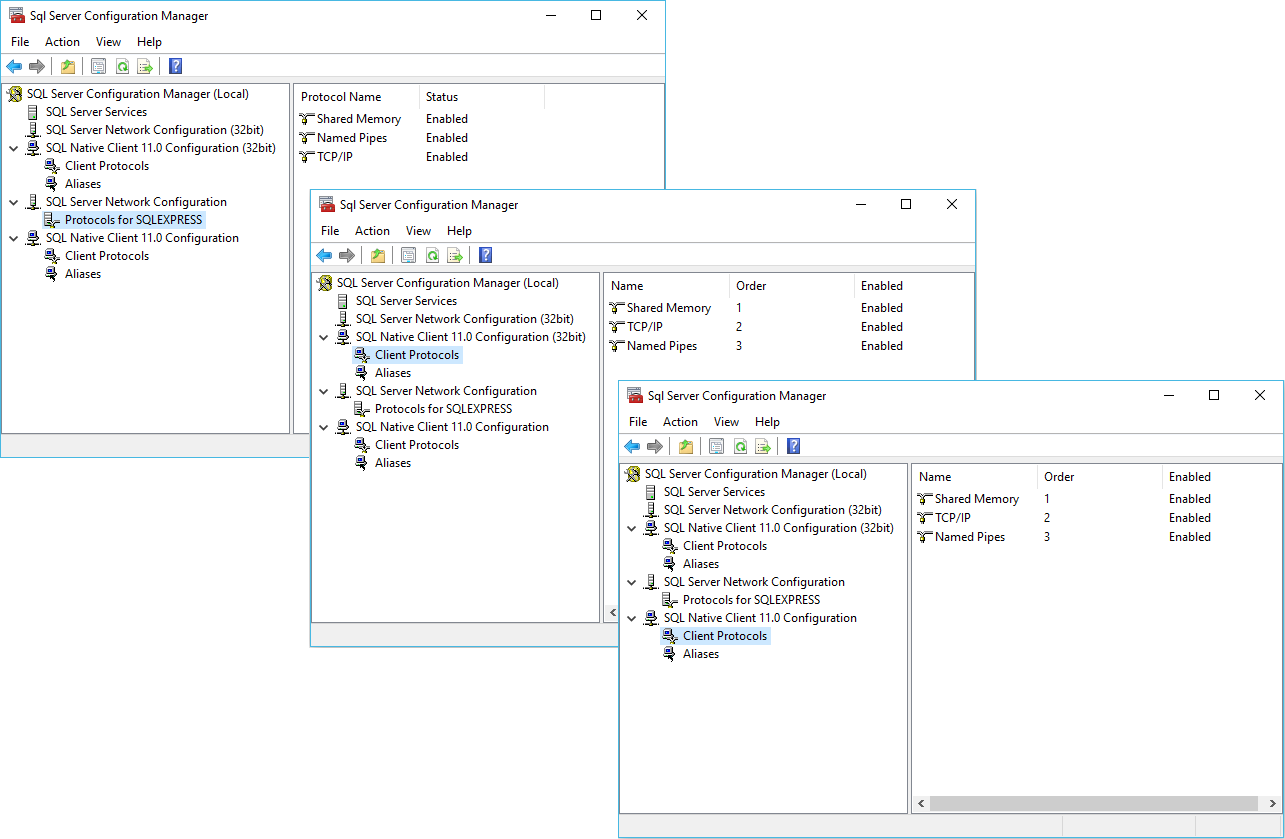
Task: Open Action menu in top-left window
Action: tap(62, 42)
